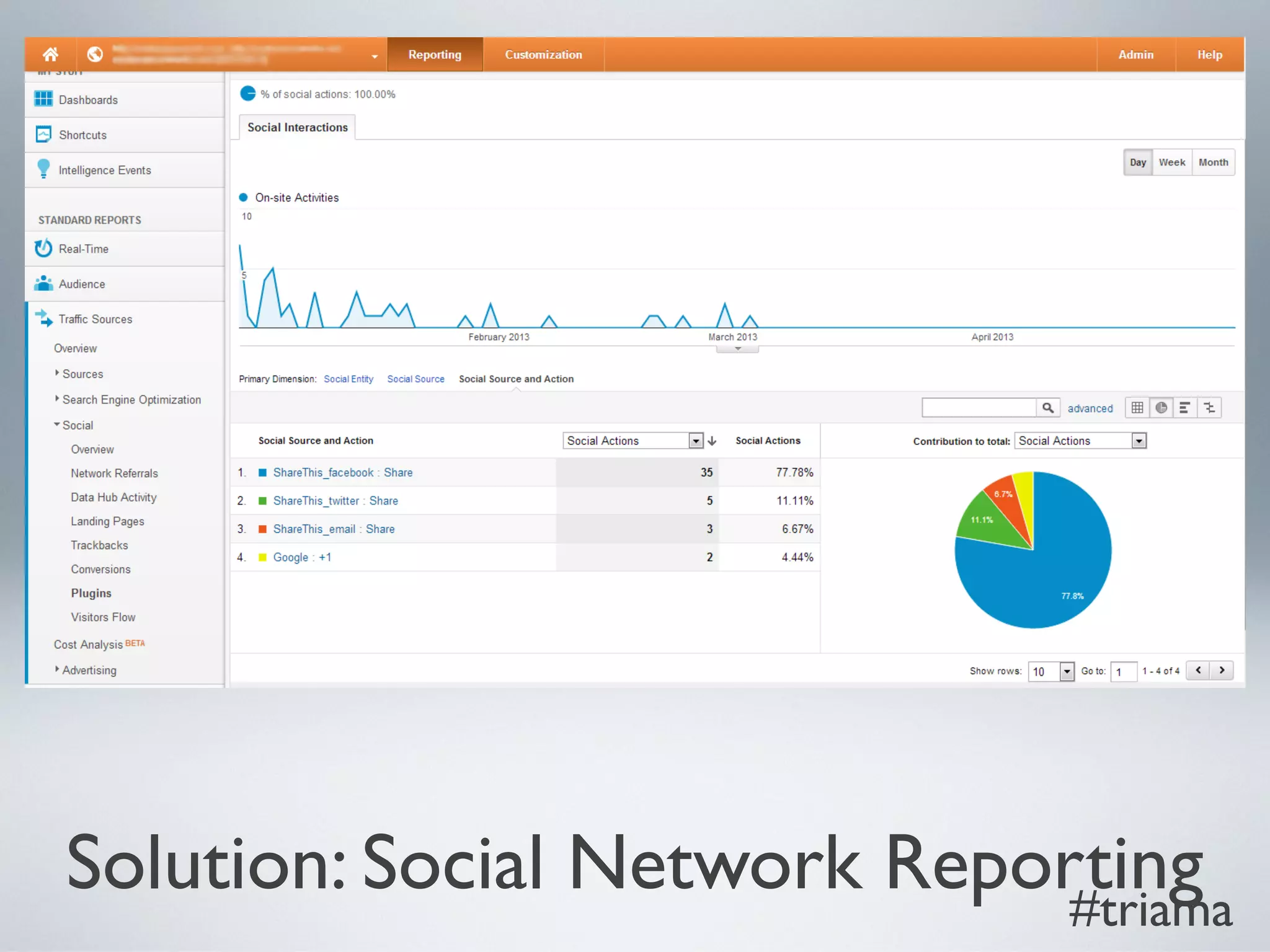Set graph granularity to Week
This screenshot has height=952, width=1270.
point(1172,162)
